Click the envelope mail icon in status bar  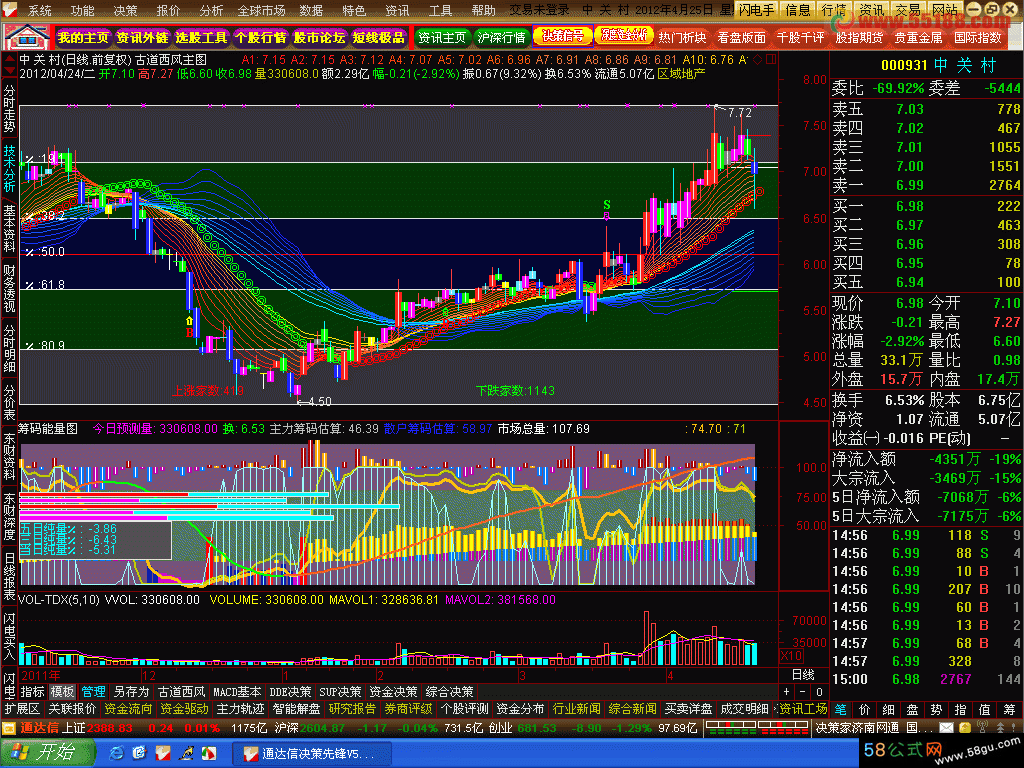tap(946, 727)
